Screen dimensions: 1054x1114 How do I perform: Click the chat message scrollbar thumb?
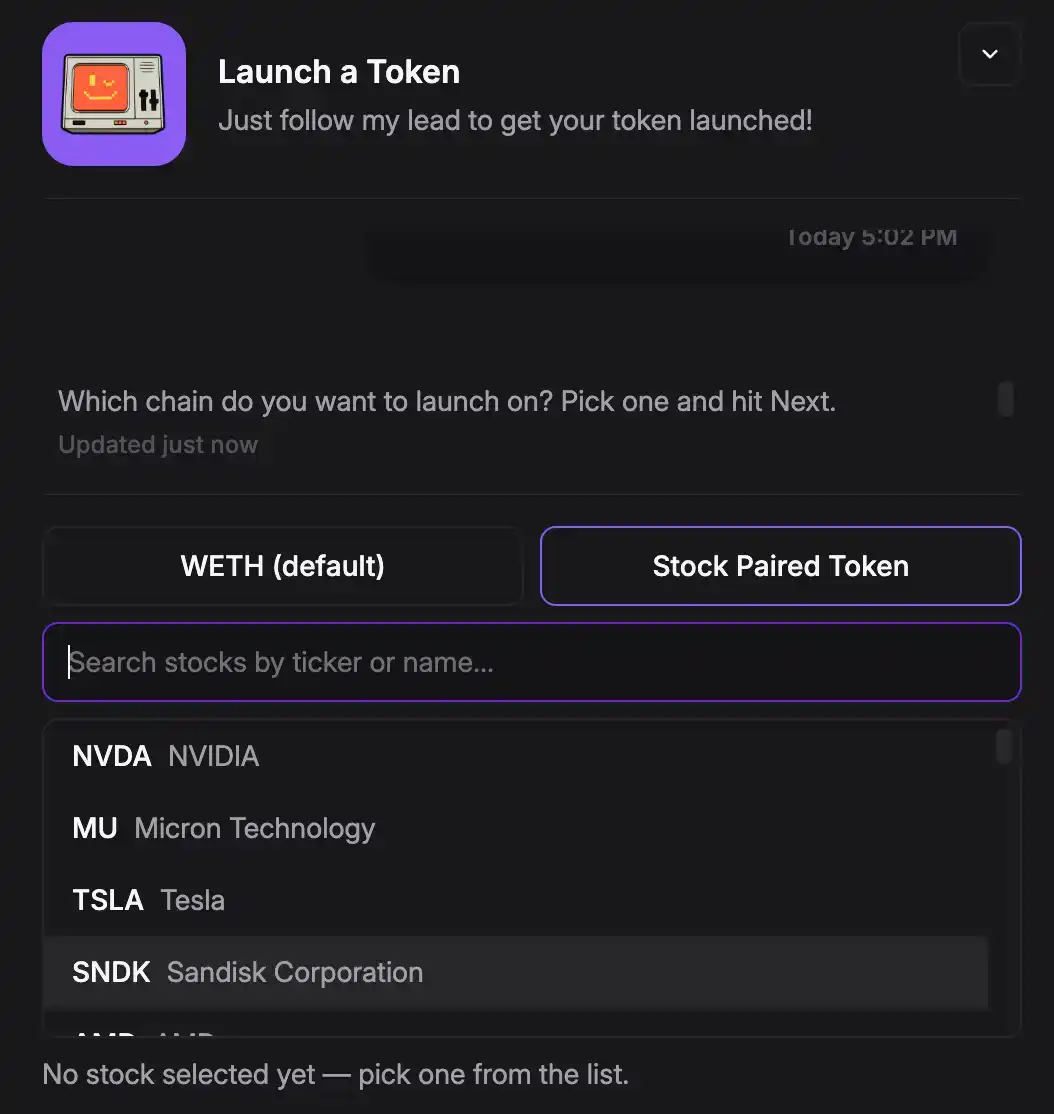(x=1005, y=399)
